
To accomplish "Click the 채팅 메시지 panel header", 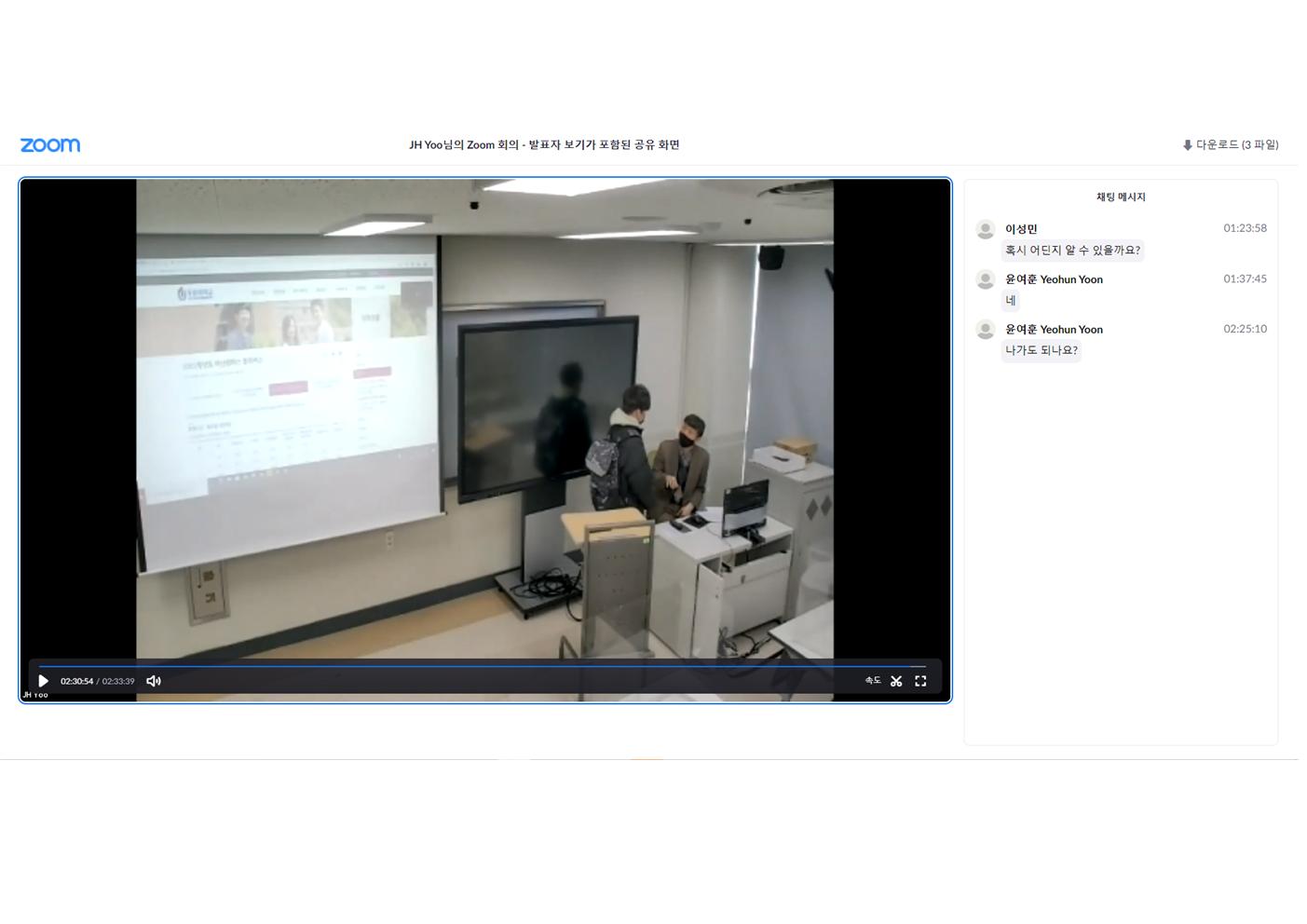I will (1121, 197).
